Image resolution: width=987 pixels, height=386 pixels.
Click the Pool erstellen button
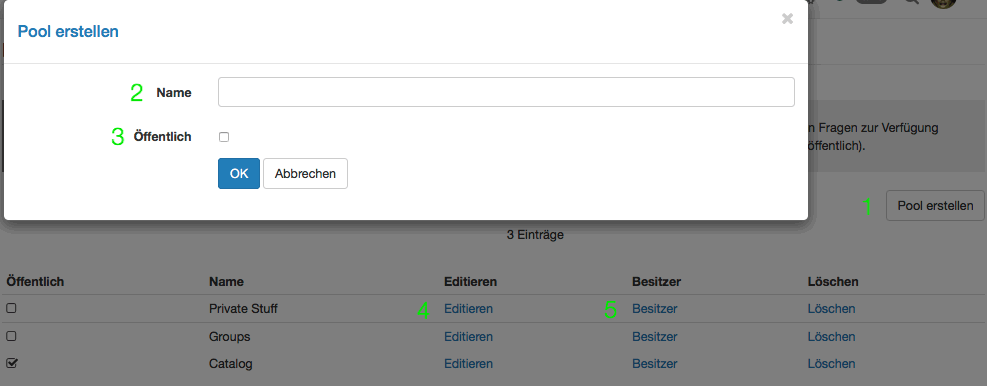(935, 205)
